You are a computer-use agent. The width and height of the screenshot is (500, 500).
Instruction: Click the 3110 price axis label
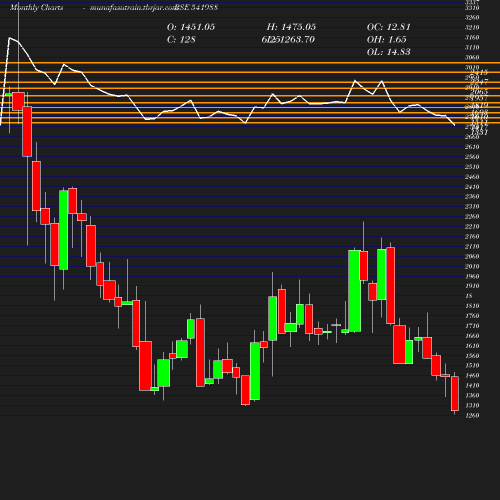pos(472,47)
